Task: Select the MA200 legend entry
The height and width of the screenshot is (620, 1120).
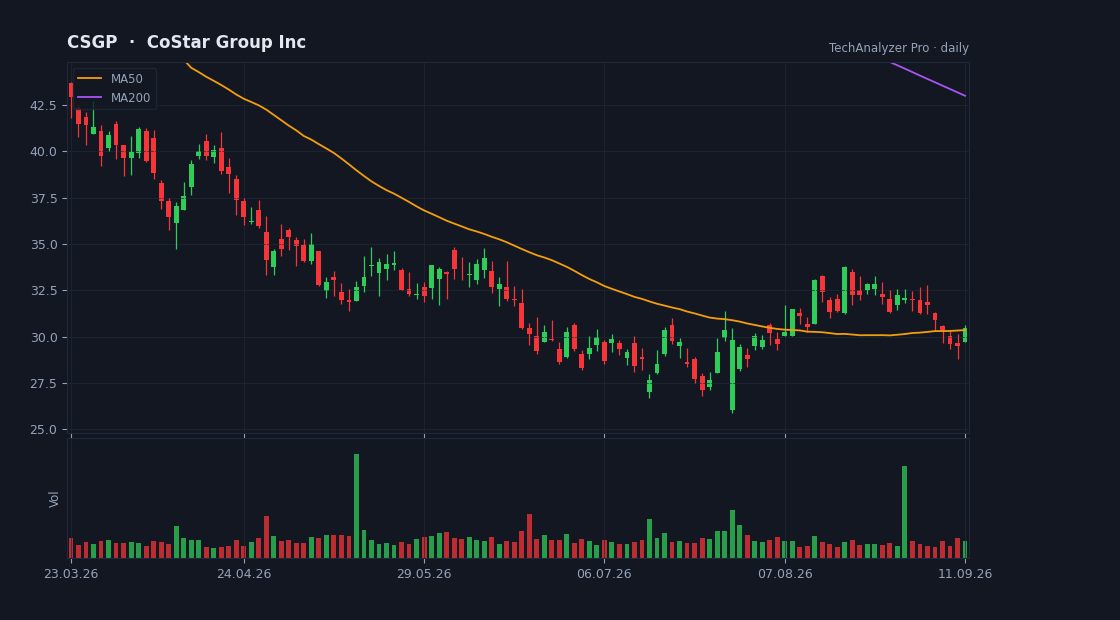Action: [114, 98]
